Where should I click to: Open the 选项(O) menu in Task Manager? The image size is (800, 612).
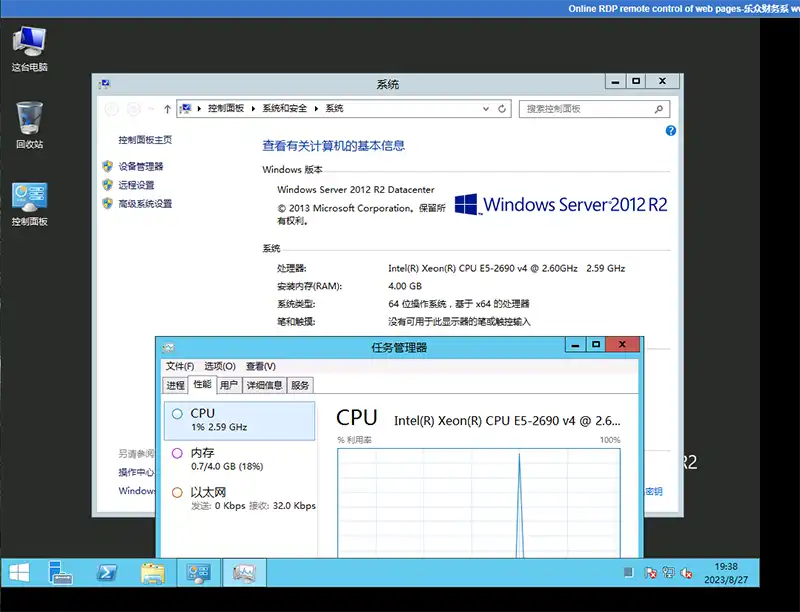pyautogui.click(x=220, y=366)
